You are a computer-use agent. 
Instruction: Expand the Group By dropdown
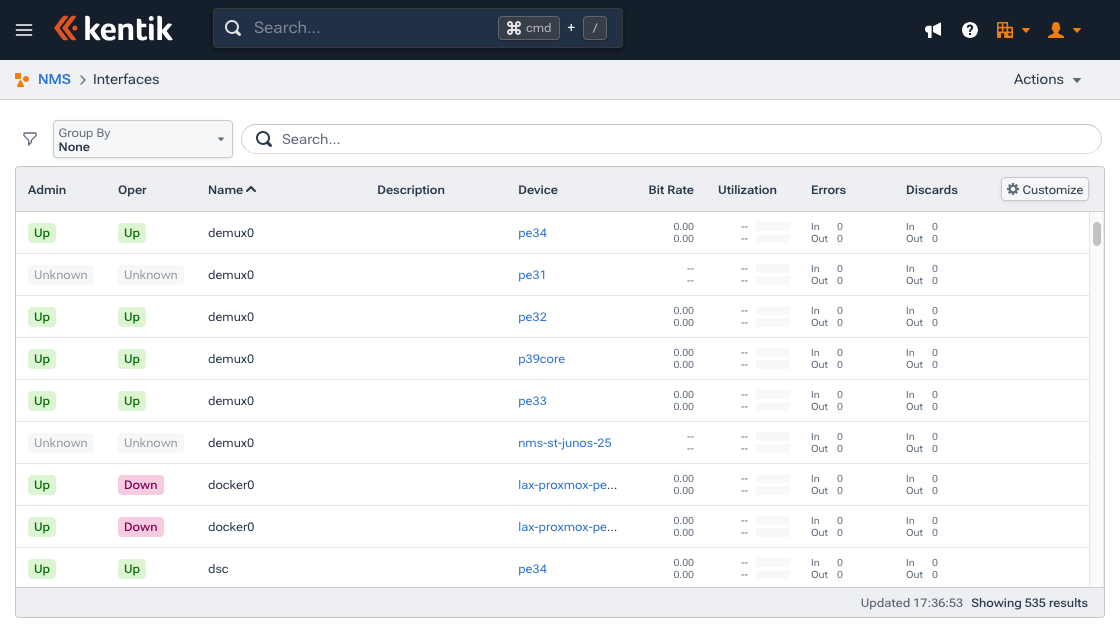pos(143,139)
